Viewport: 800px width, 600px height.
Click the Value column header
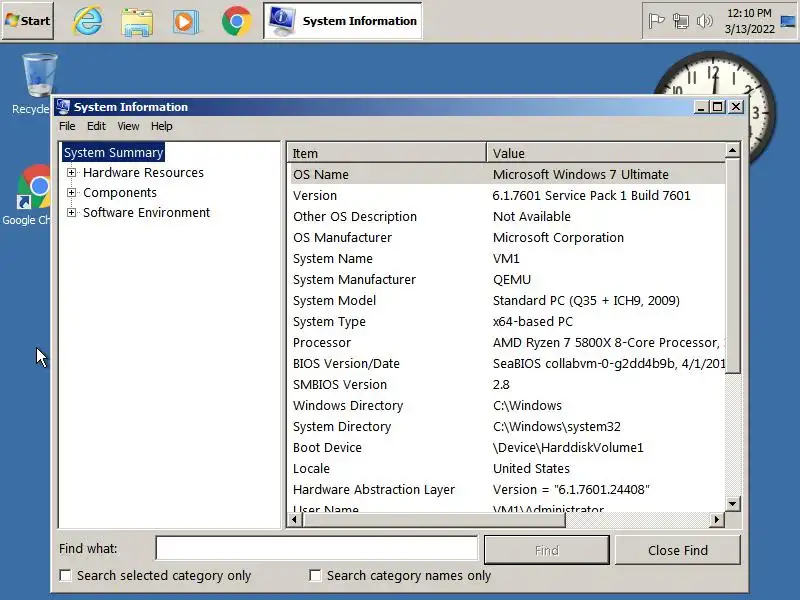coord(606,153)
